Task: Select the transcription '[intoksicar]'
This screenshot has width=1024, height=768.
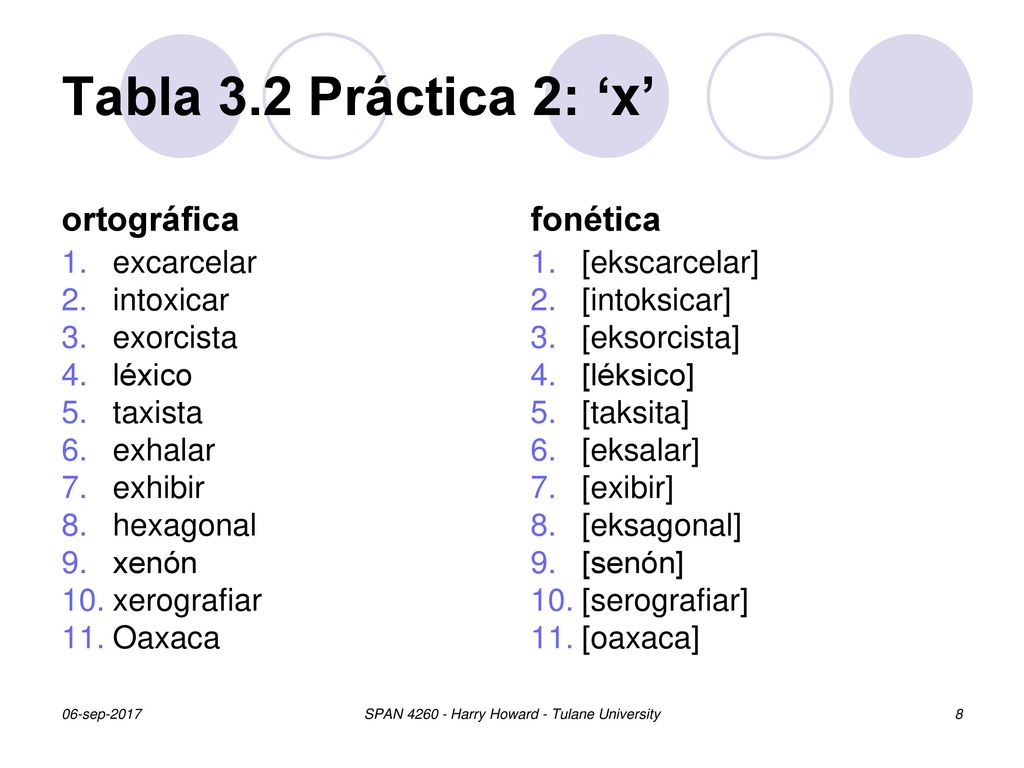Action: [x=656, y=301]
